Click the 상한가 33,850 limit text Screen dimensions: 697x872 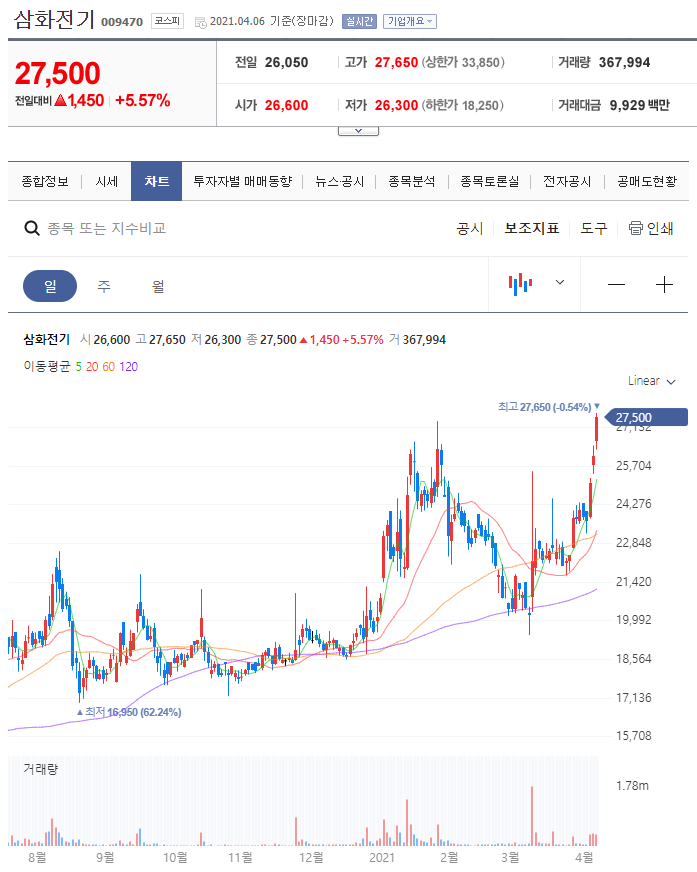tap(463, 62)
